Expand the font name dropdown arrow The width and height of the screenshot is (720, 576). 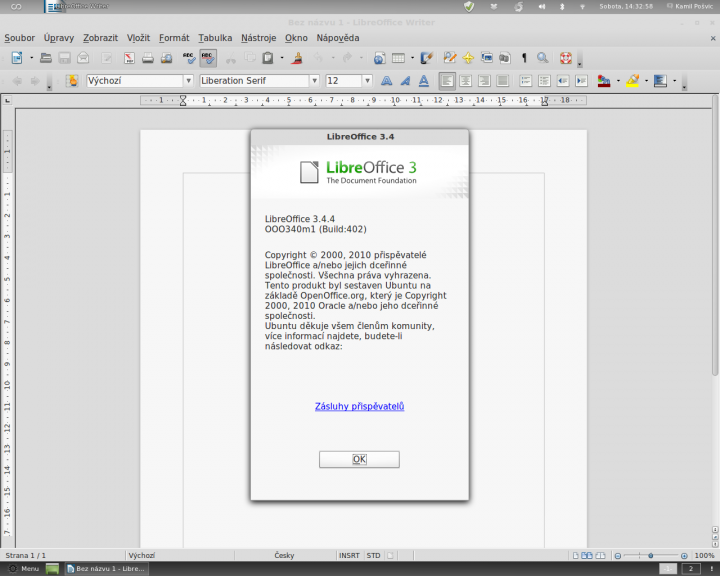[x=315, y=81]
